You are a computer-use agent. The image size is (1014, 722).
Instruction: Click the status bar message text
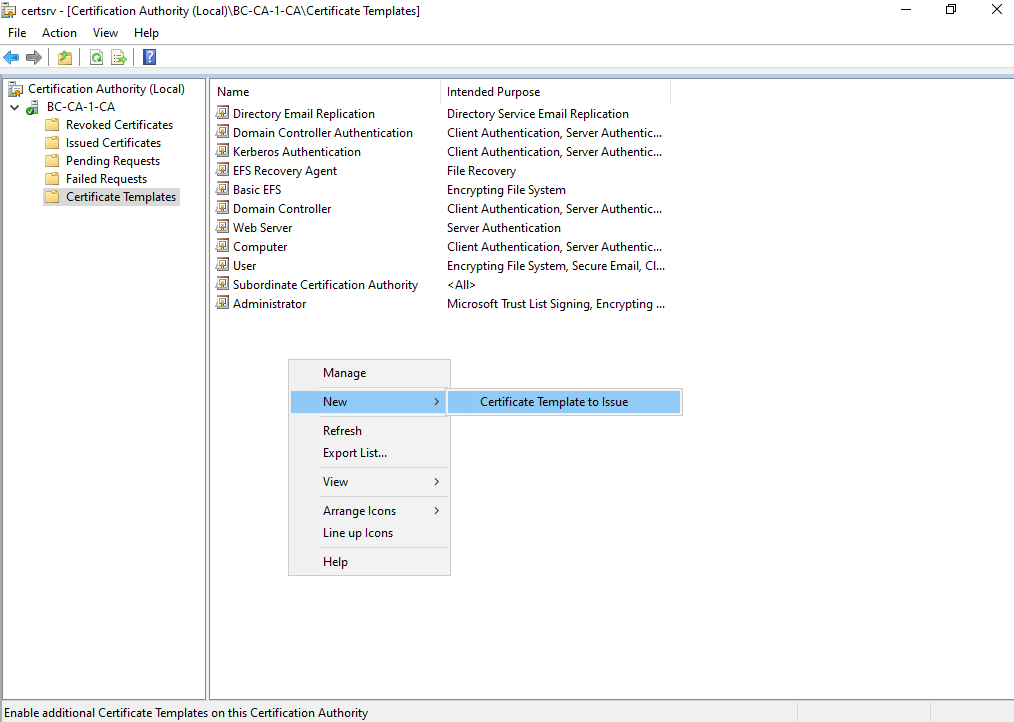click(x=186, y=713)
